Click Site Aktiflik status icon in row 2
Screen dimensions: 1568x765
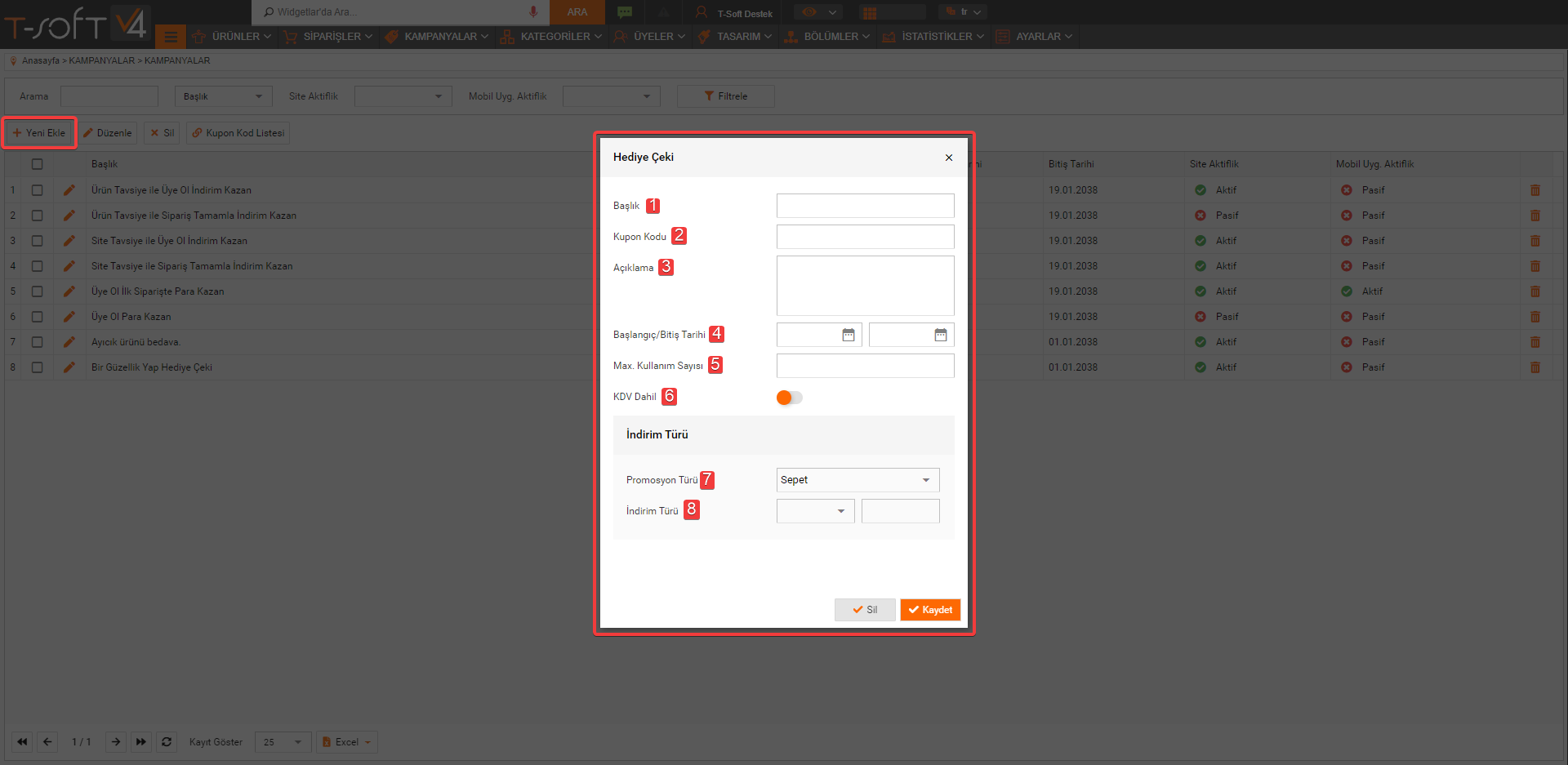[x=1200, y=216]
